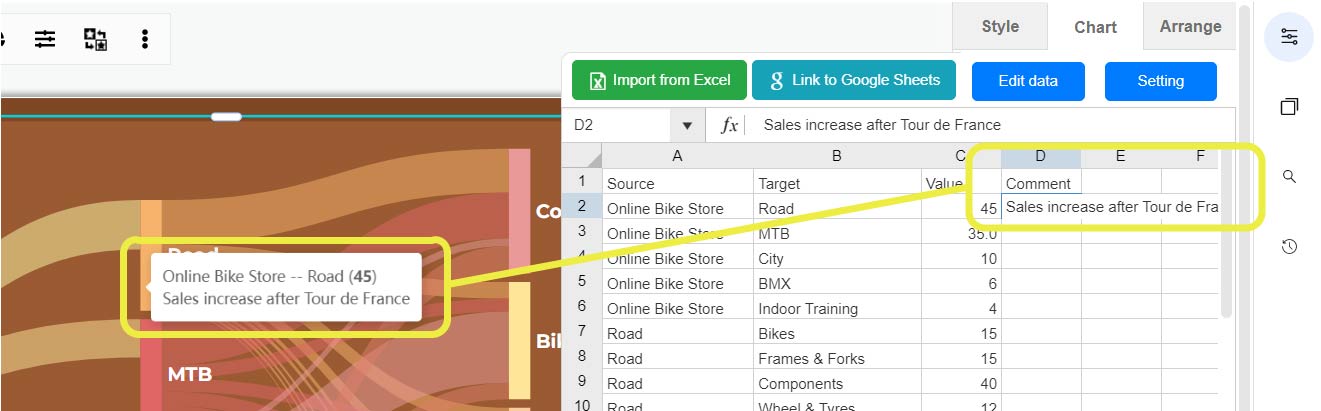Open the three-dot more options menu
This screenshot has height=411, width=1321.
(145, 39)
